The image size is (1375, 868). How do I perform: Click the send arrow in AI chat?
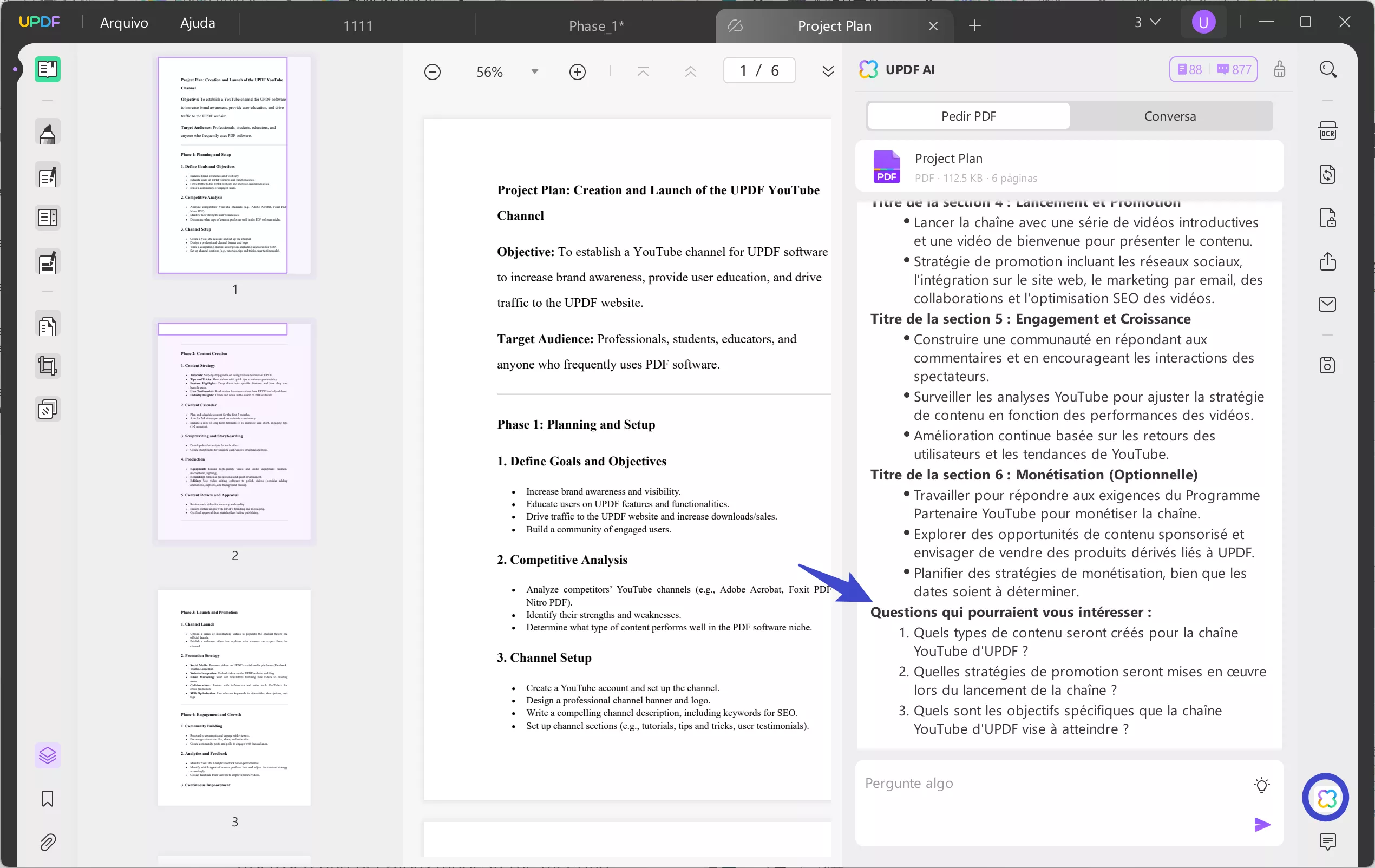(x=1262, y=825)
